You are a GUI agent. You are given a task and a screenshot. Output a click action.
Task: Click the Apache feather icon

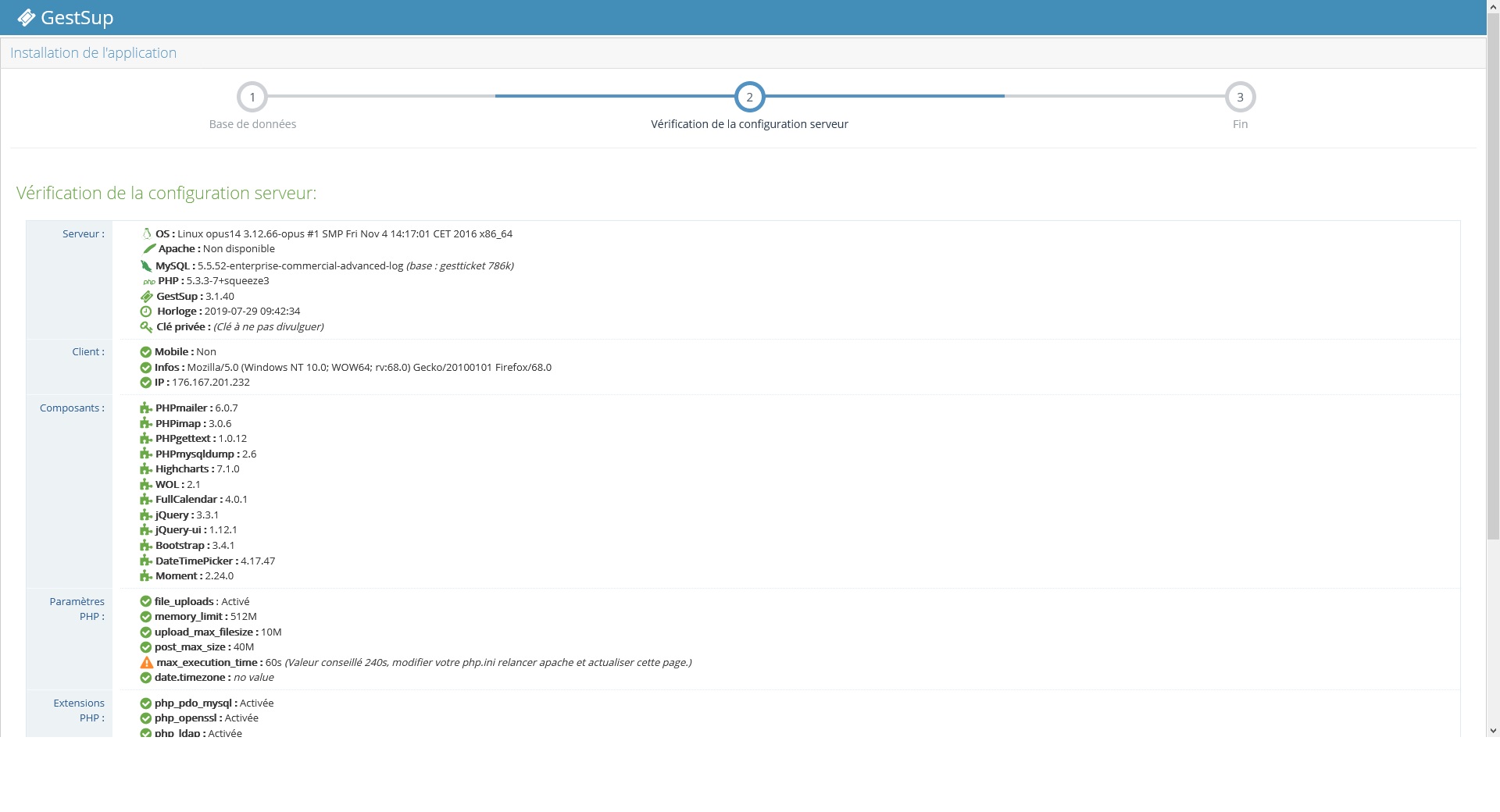coord(148,248)
